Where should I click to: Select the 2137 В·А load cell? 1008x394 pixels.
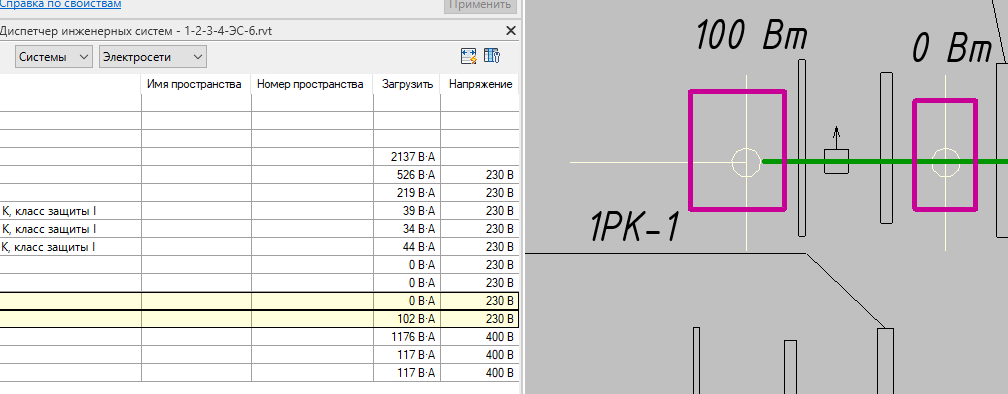[407, 157]
